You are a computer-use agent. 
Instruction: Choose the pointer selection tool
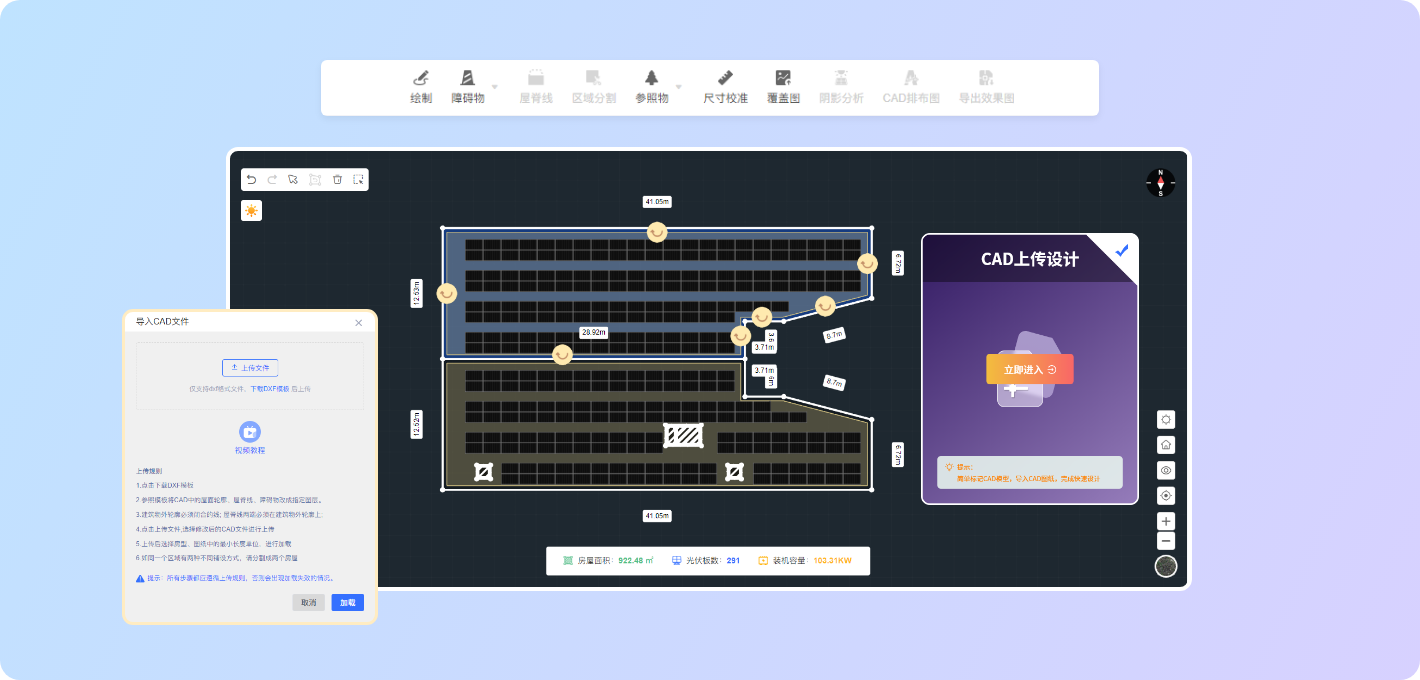click(293, 180)
